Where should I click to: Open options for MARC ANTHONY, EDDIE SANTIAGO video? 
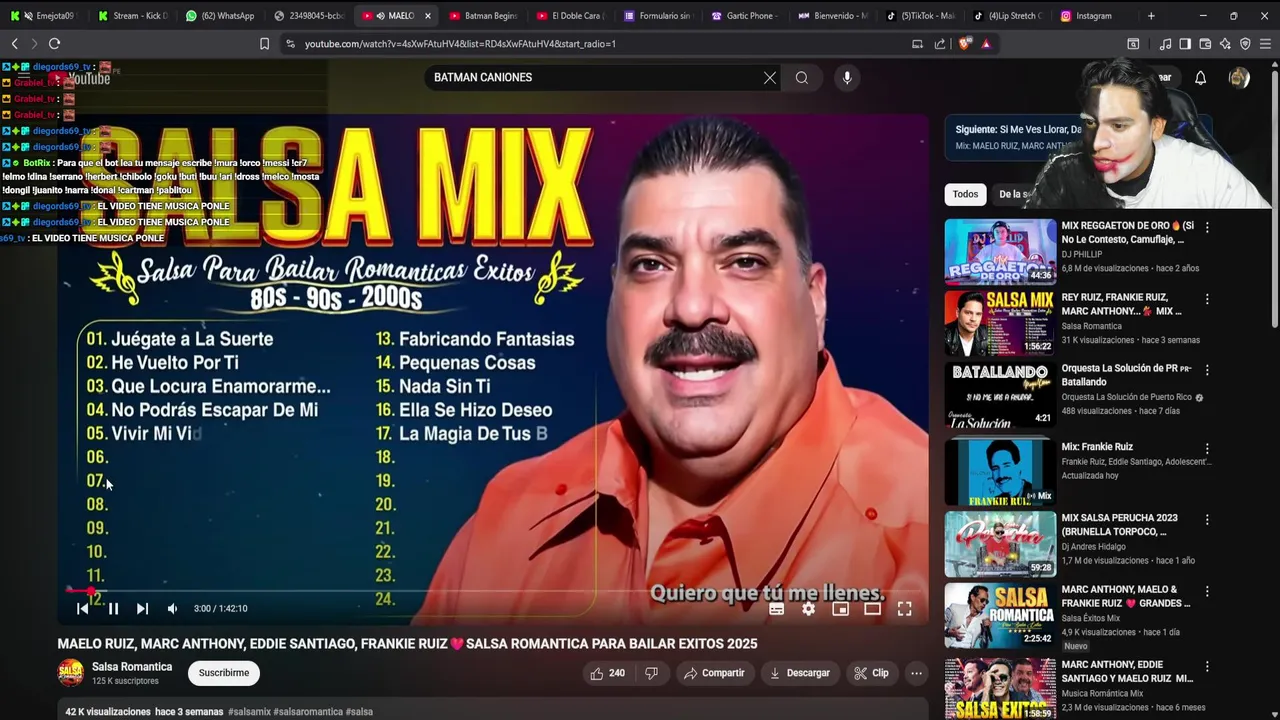[x=1207, y=666]
